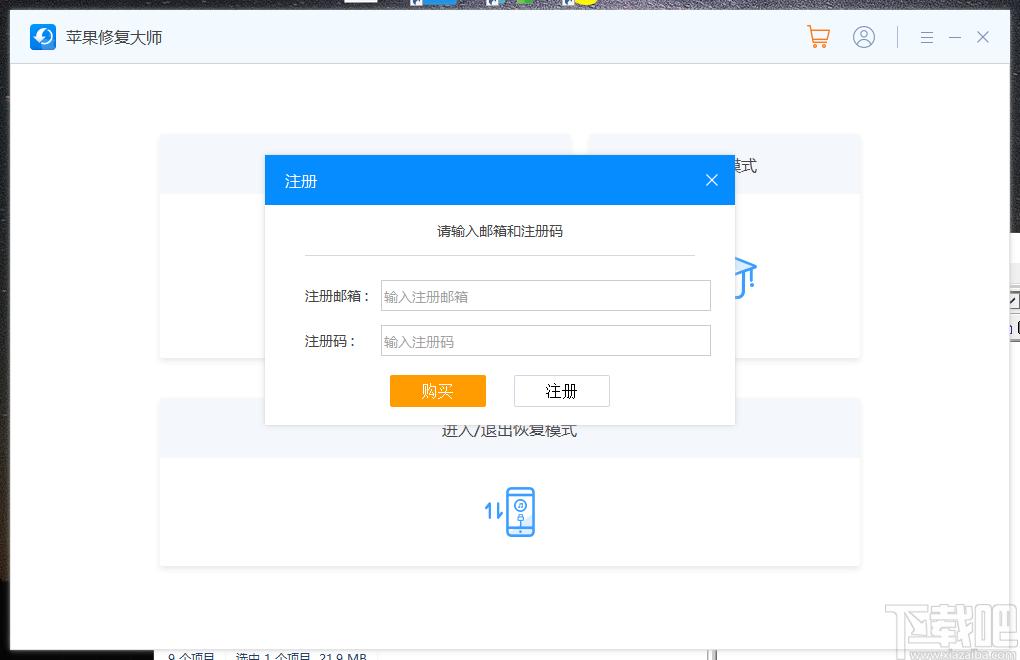Click the 注册邮箱： label
Image resolution: width=1020 pixels, height=660 pixels.
(x=337, y=296)
